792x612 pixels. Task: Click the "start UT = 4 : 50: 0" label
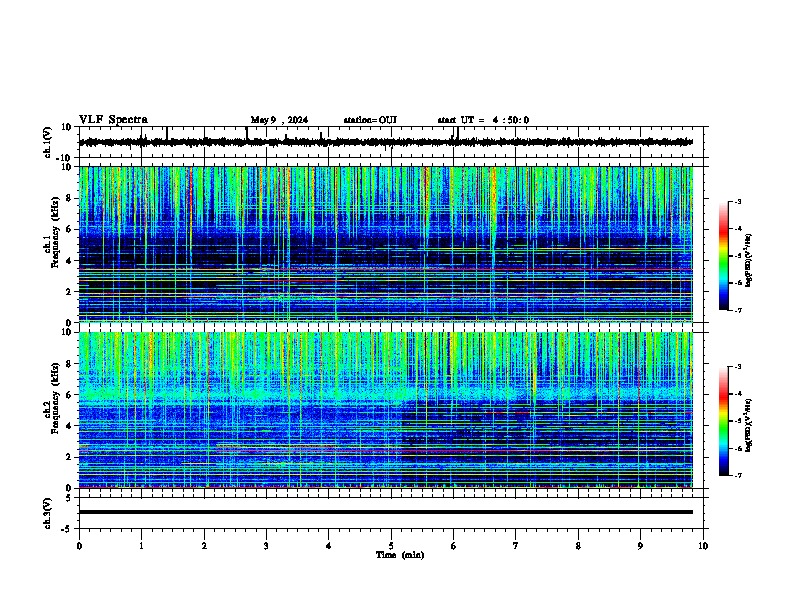click(483, 120)
